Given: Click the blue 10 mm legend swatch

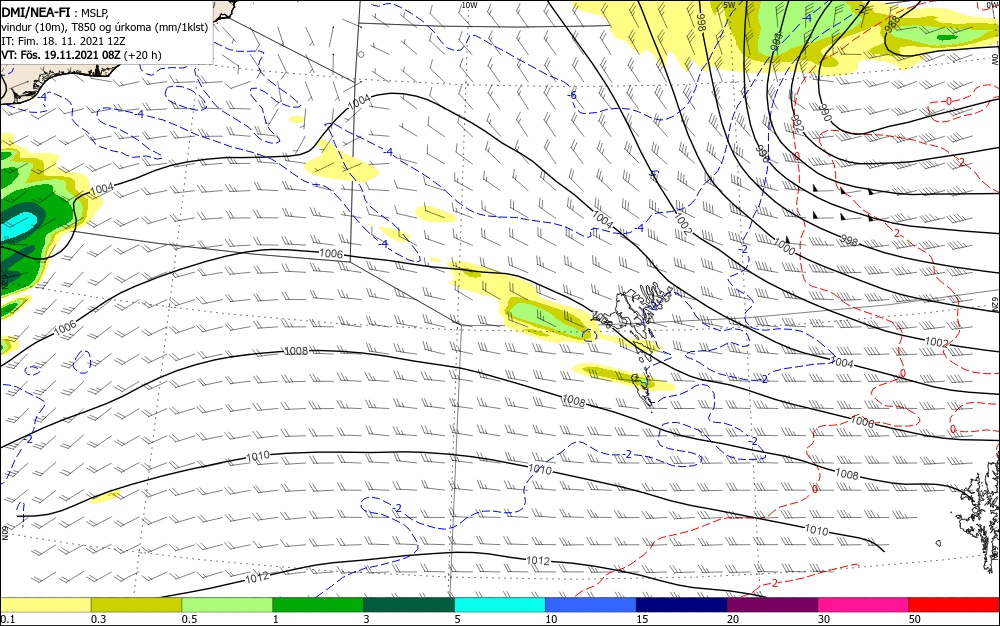Looking at the screenshot, I should coord(591,605).
